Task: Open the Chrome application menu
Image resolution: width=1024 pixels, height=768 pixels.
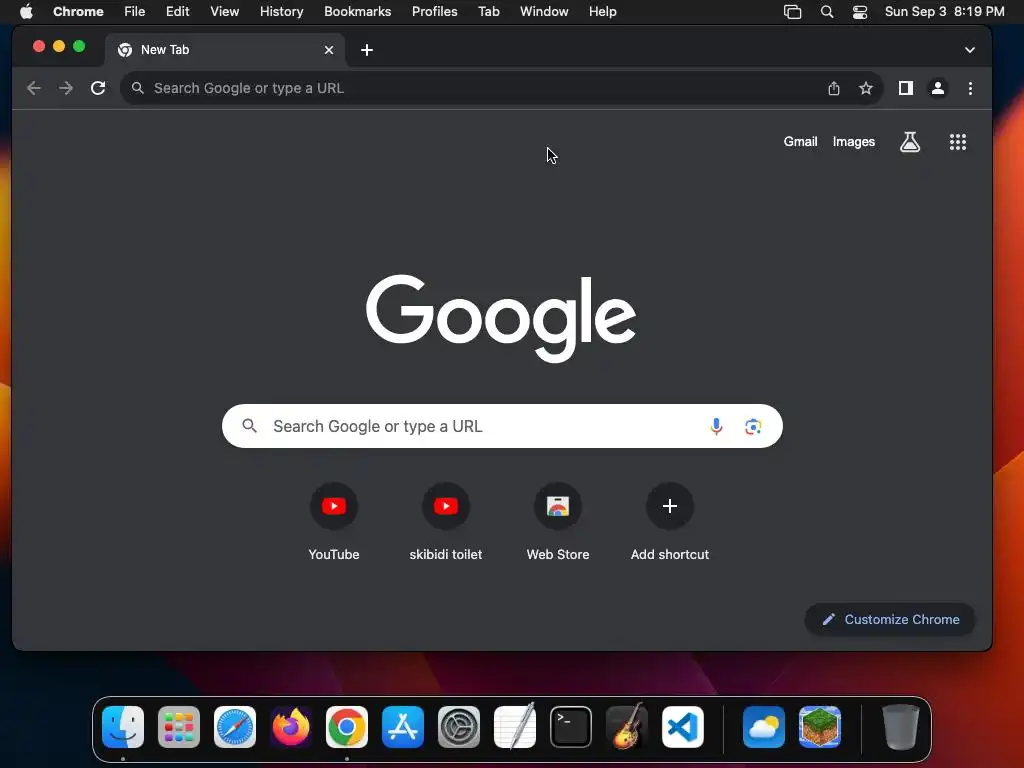Action: (x=78, y=12)
